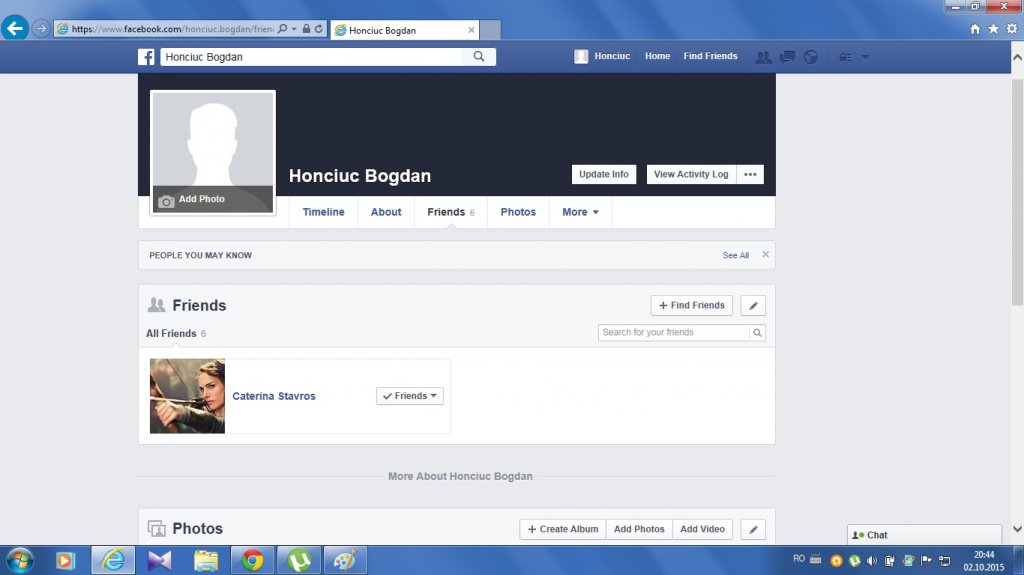Open friend requests icon
The height and width of the screenshot is (575, 1024).
(x=763, y=57)
